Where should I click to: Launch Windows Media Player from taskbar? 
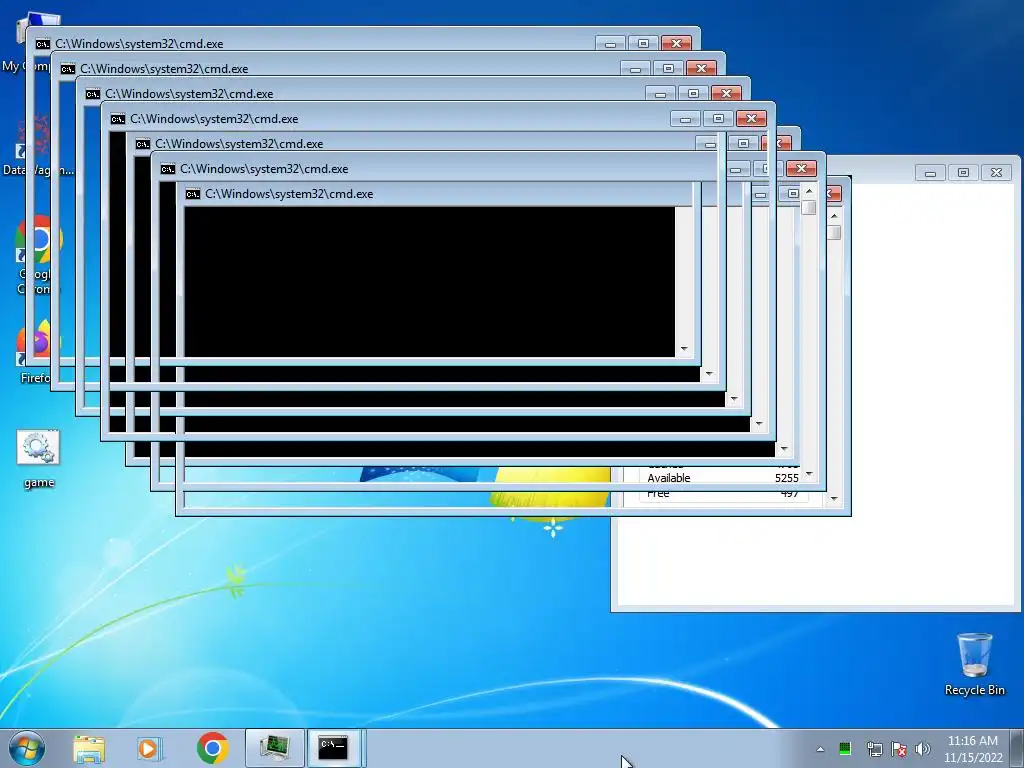coord(149,748)
